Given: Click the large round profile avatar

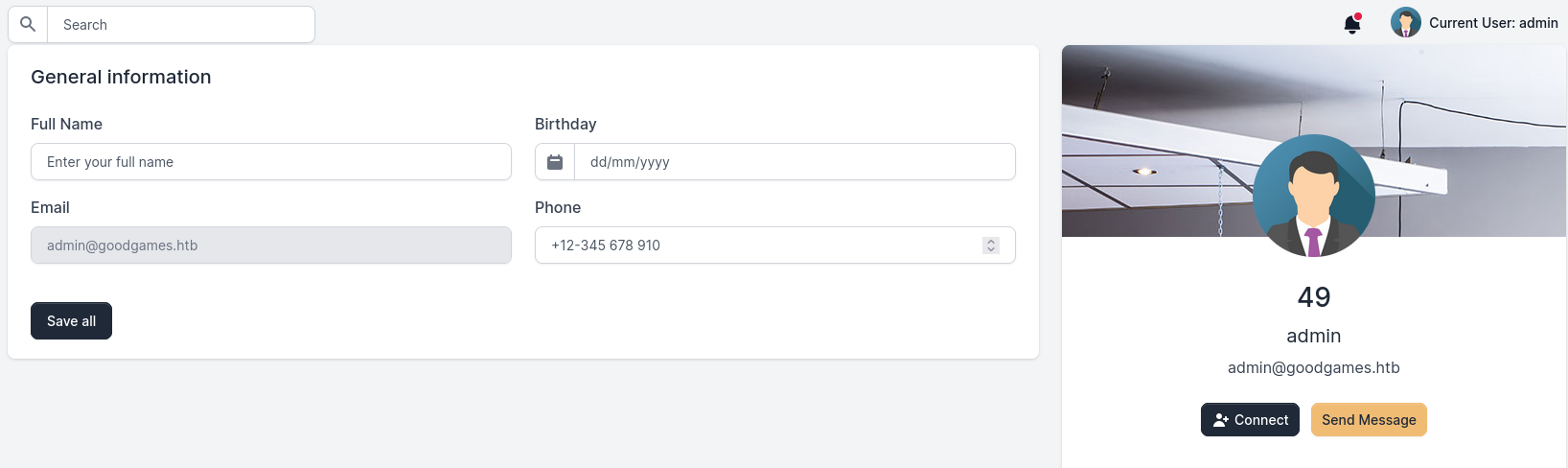Looking at the screenshot, I should [1313, 196].
